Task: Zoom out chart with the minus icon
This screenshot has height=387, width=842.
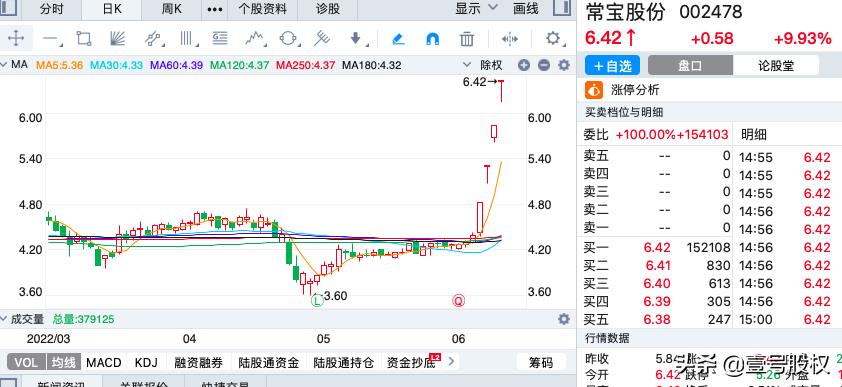Action: coord(543,65)
